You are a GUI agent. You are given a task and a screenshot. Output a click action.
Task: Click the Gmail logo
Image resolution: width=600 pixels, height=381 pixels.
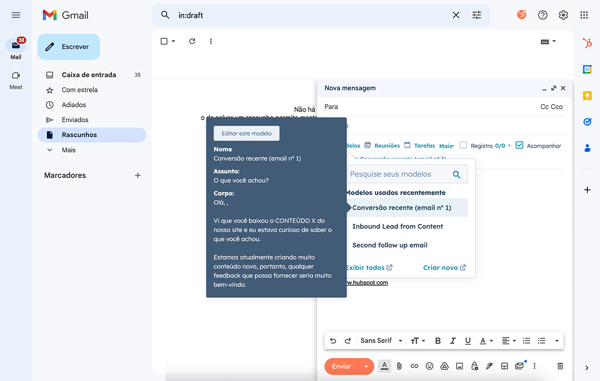click(x=65, y=15)
